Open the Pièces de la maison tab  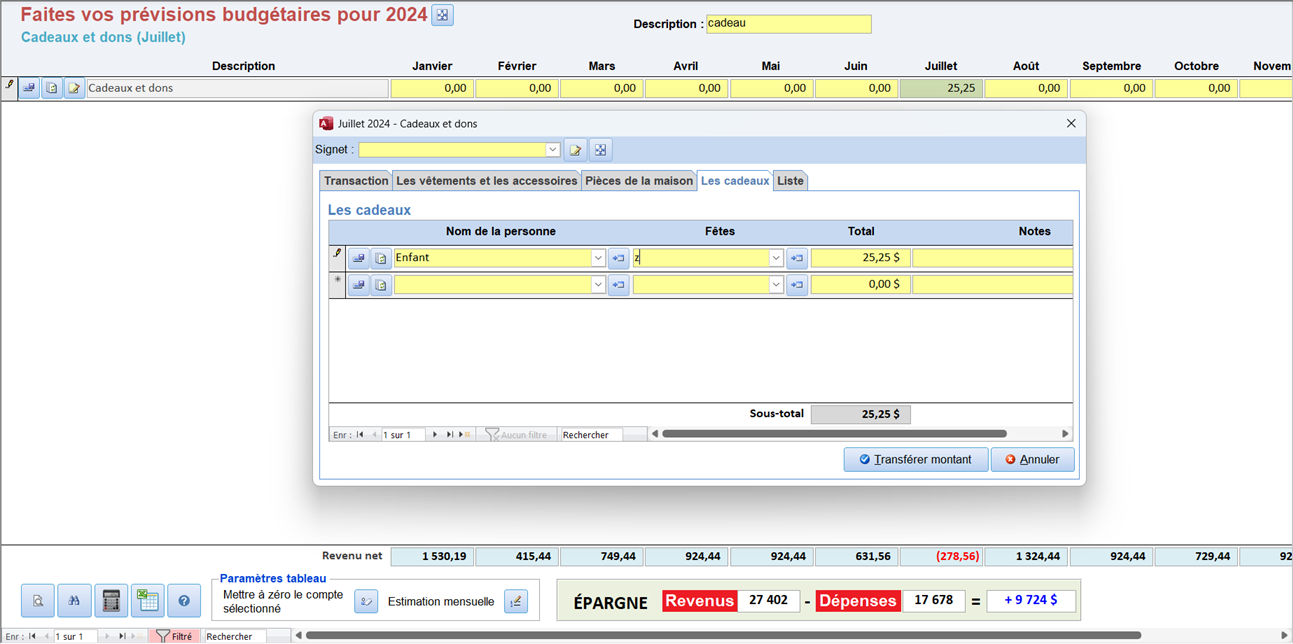(638, 181)
